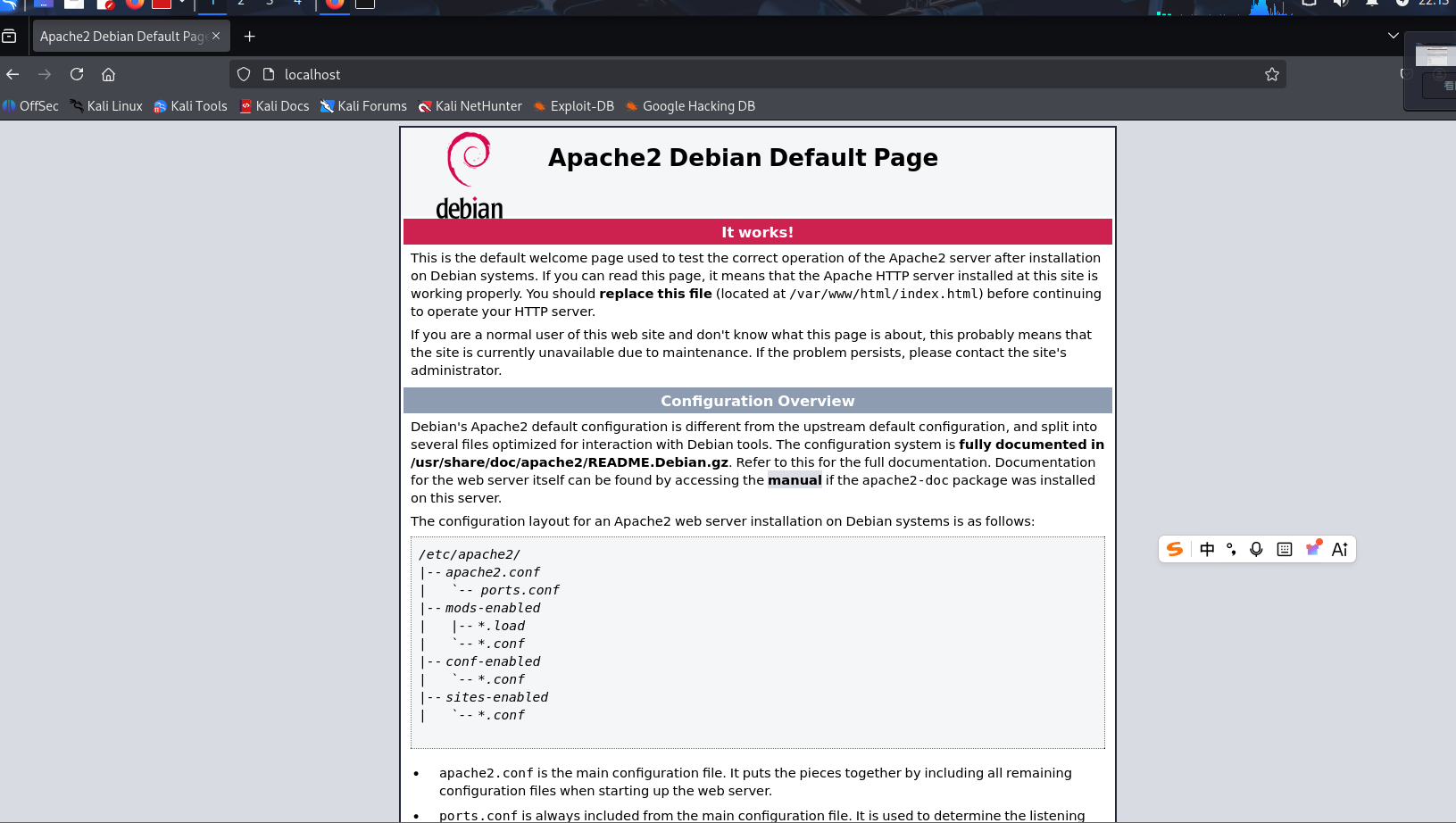Click the '/usr/share/doc/apache2/README.Debian.gz' path

pos(570,462)
